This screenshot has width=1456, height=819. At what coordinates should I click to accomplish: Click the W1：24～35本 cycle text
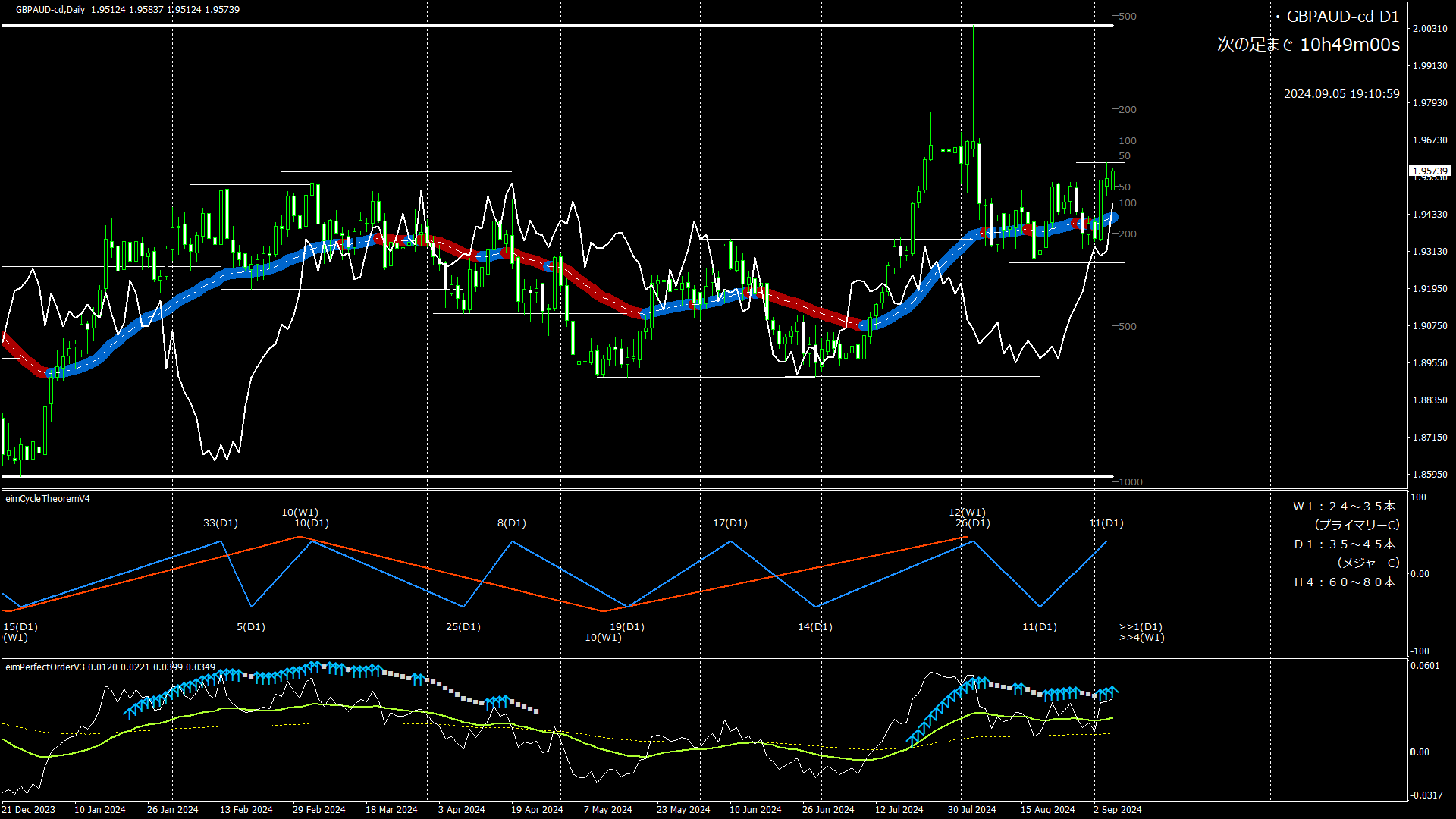pos(1344,507)
